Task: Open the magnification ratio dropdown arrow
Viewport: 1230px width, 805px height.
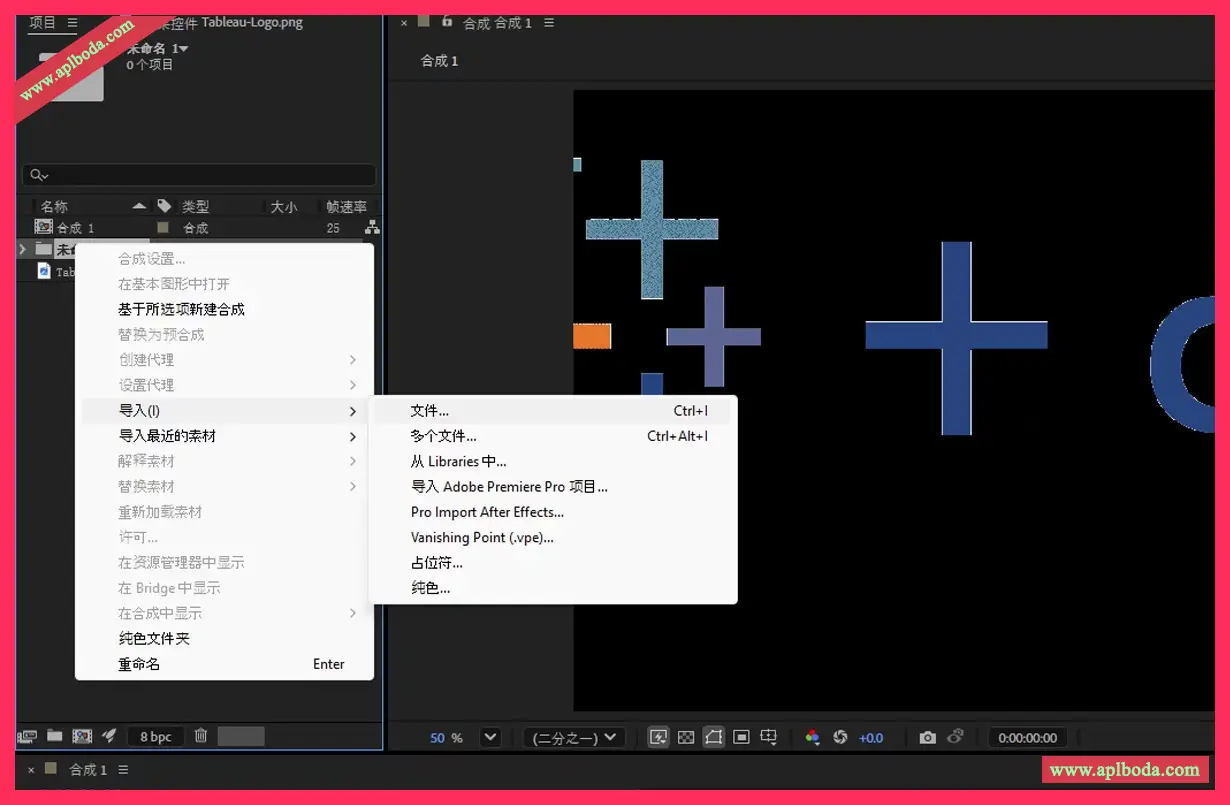Action: pos(490,737)
